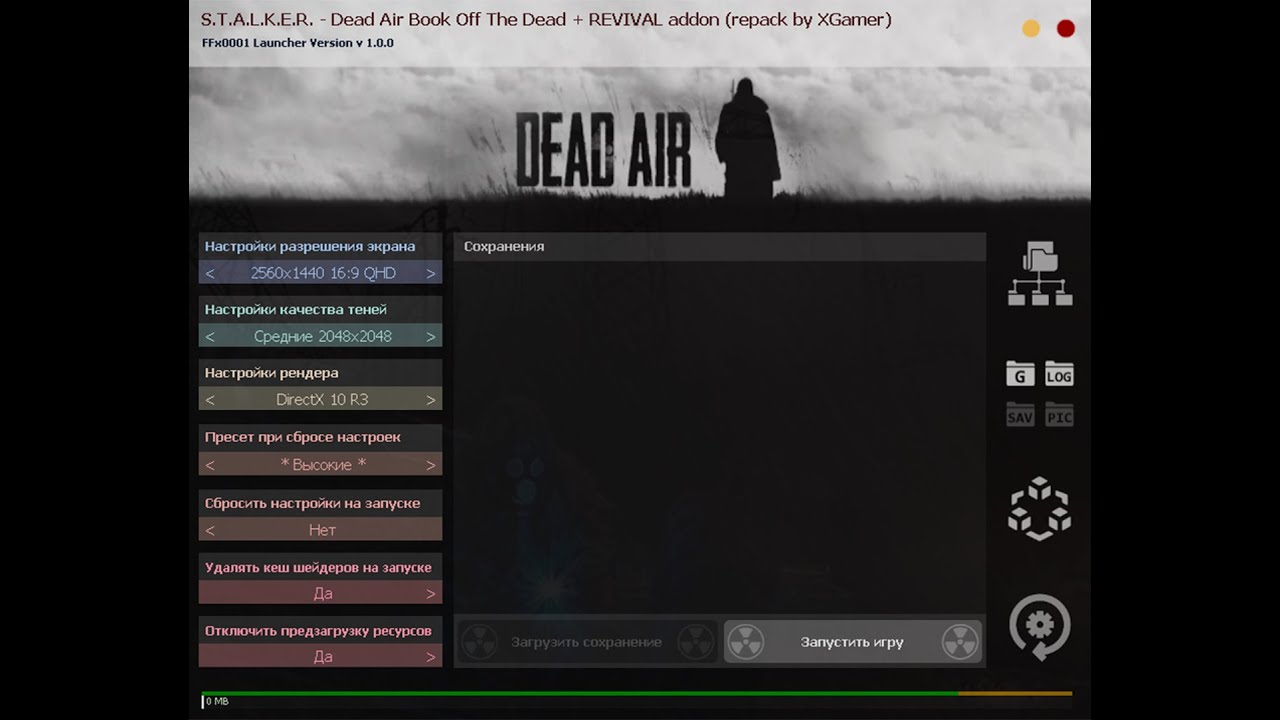Click the Нет value for reset settings

322,530
